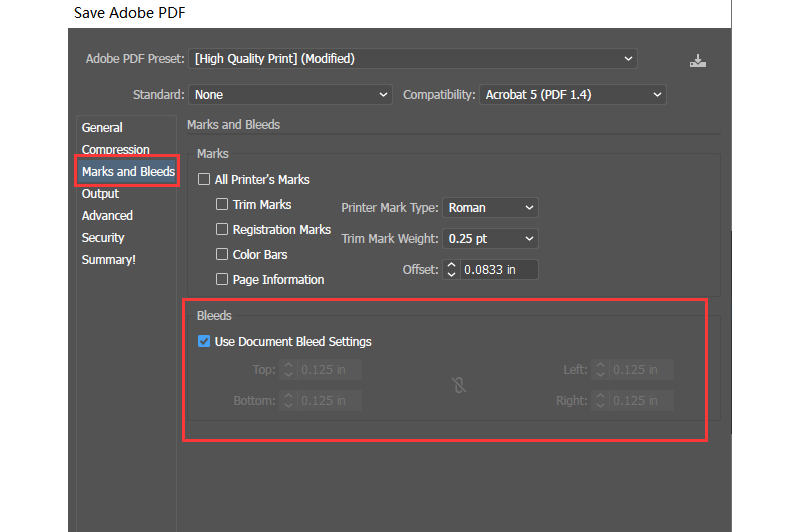Tick the Color Bars checkbox
Viewport: 800px width, 532px height.
(222, 254)
